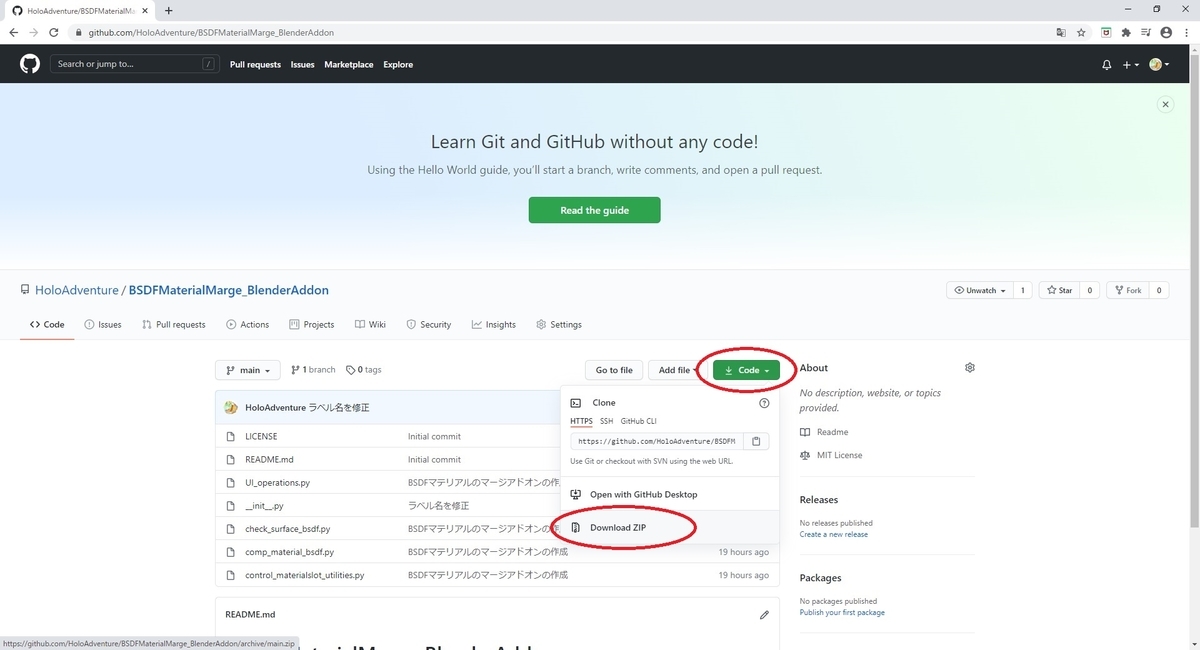Open the Chrome three-dot menu
The height and width of the screenshot is (650, 1200).
(x=1185, y=32)
